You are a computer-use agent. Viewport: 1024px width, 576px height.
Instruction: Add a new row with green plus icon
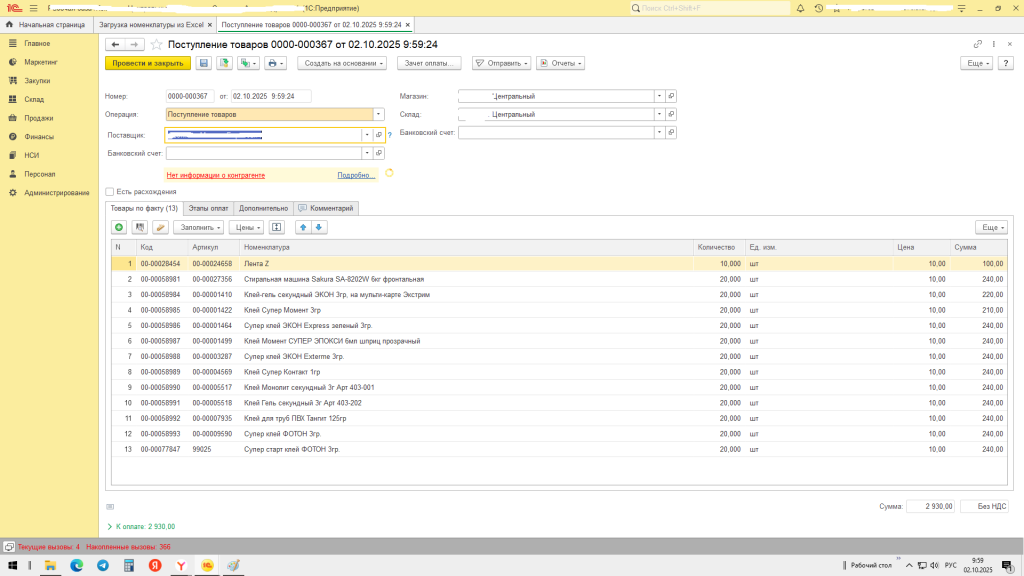click(119, 227)
